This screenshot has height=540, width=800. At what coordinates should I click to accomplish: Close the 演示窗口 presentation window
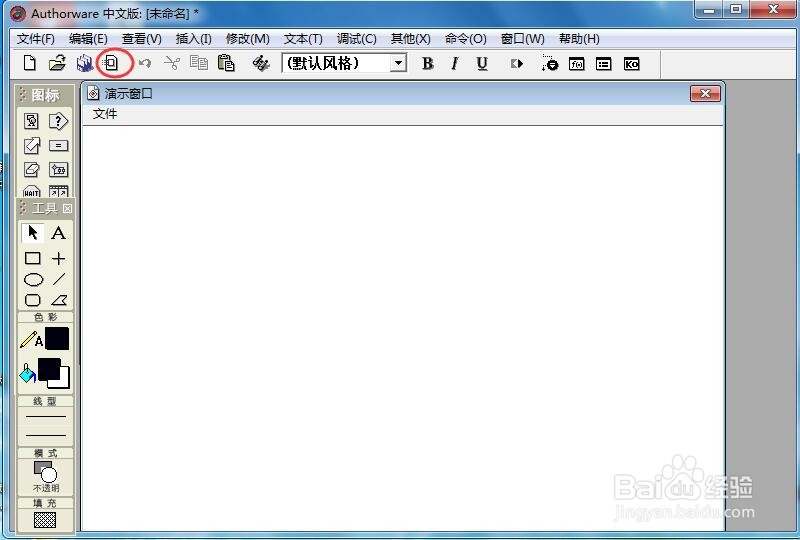[x=705, y=93]
